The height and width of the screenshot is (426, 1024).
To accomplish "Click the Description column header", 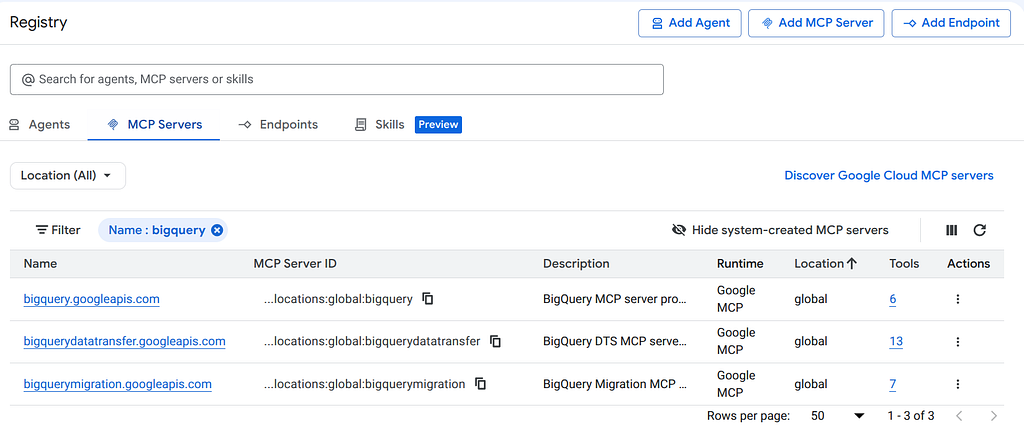I will click(x=576, y=264).
